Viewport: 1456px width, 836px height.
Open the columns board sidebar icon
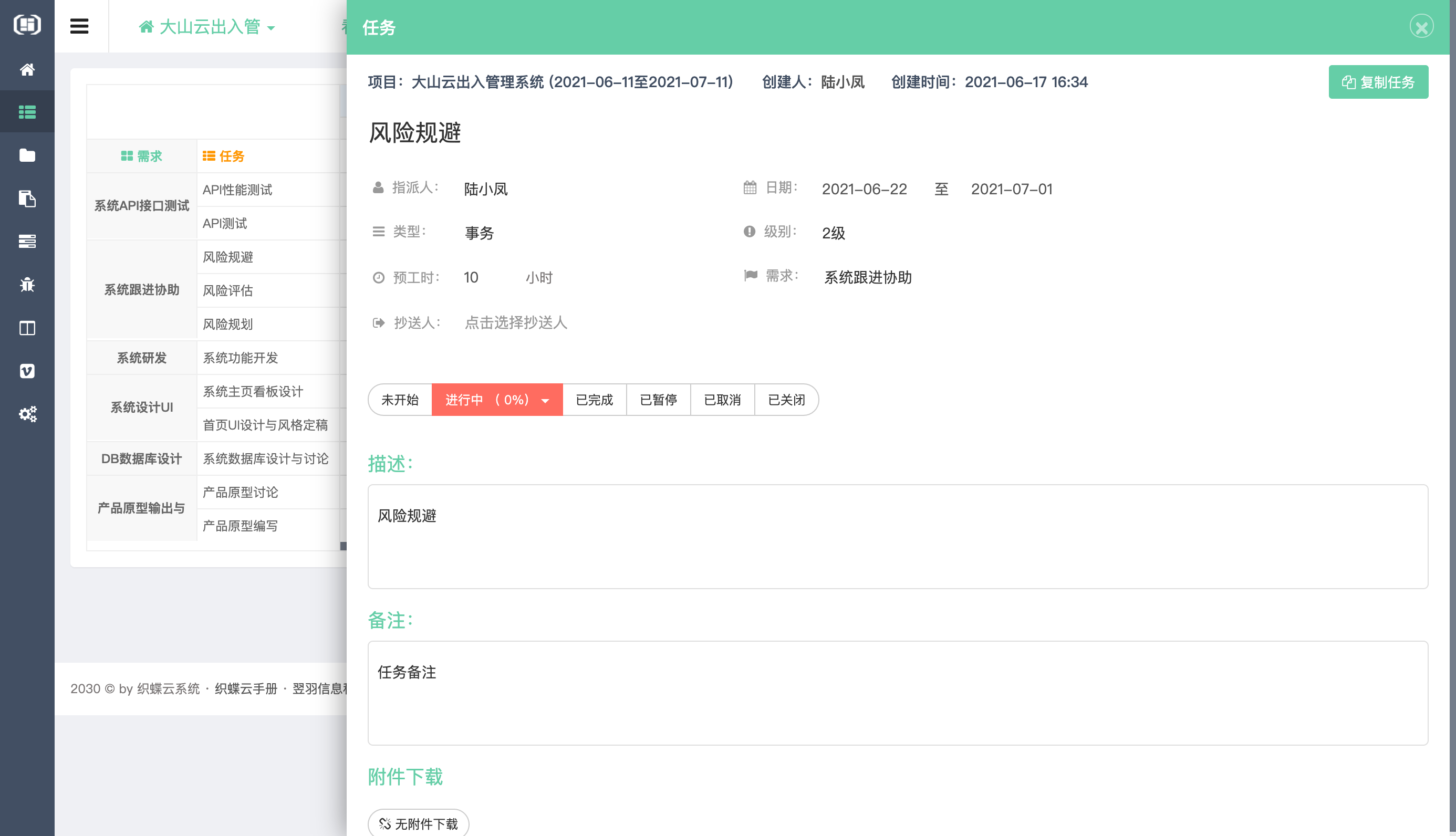coord(27,328)
